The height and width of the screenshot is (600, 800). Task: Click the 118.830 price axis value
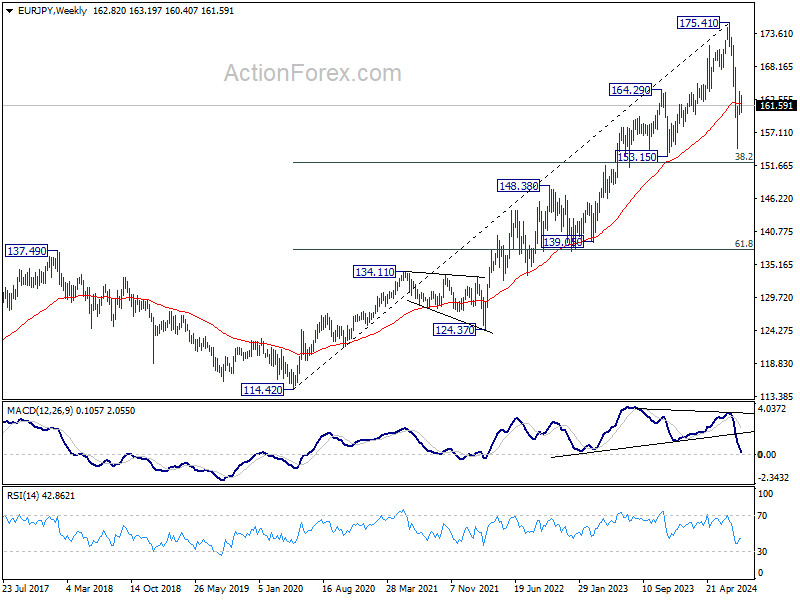pyautogui.click(x=777, y=364)
